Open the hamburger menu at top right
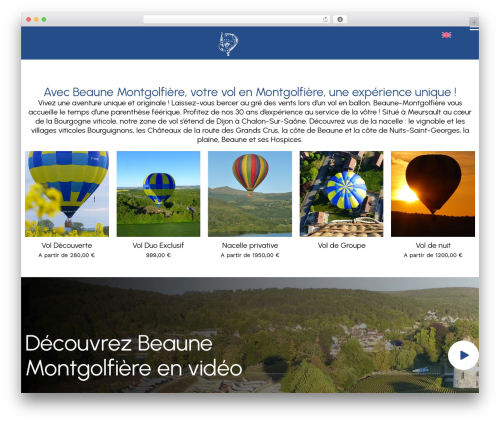Image resolution: width=500 pixels, height=423 pixels. click(474, 29)
